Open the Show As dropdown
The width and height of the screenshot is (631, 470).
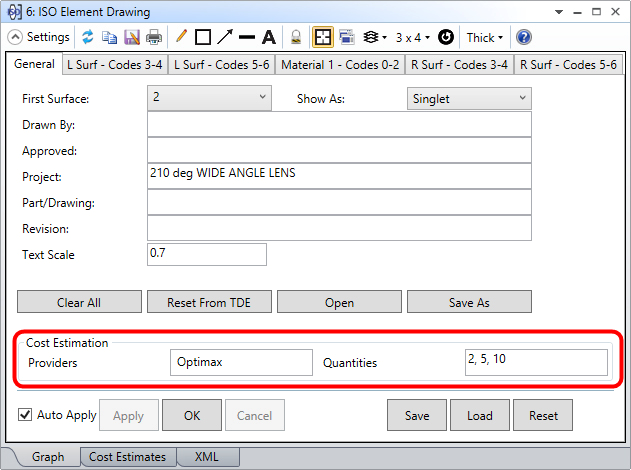point(469,99)
